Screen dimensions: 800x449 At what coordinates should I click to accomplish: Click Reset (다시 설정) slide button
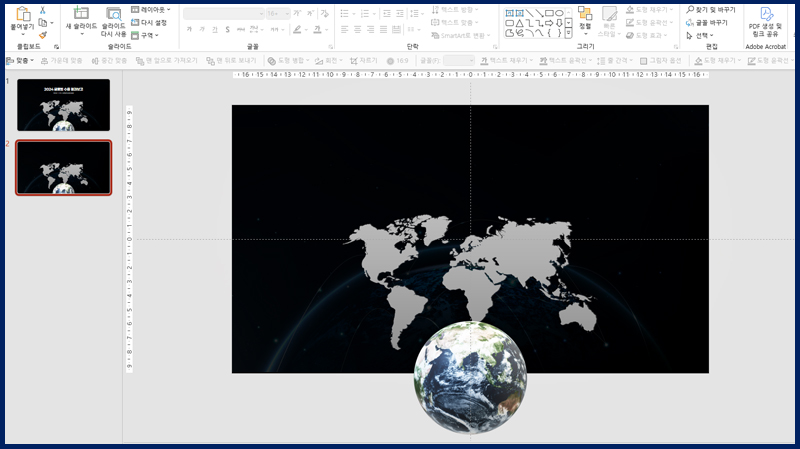[149, 22]
